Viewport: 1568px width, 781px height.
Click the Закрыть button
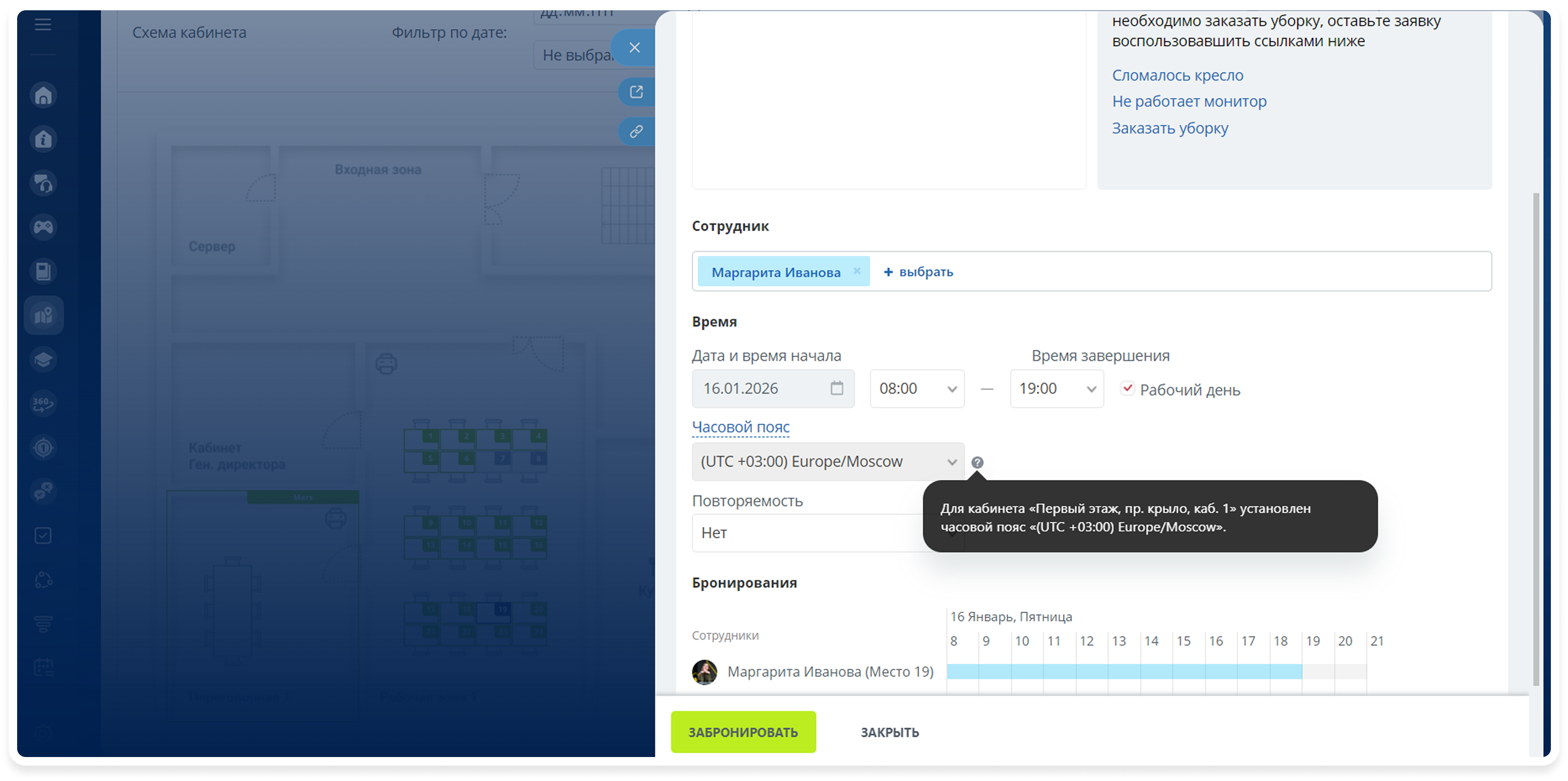click(x=889, y=732)
